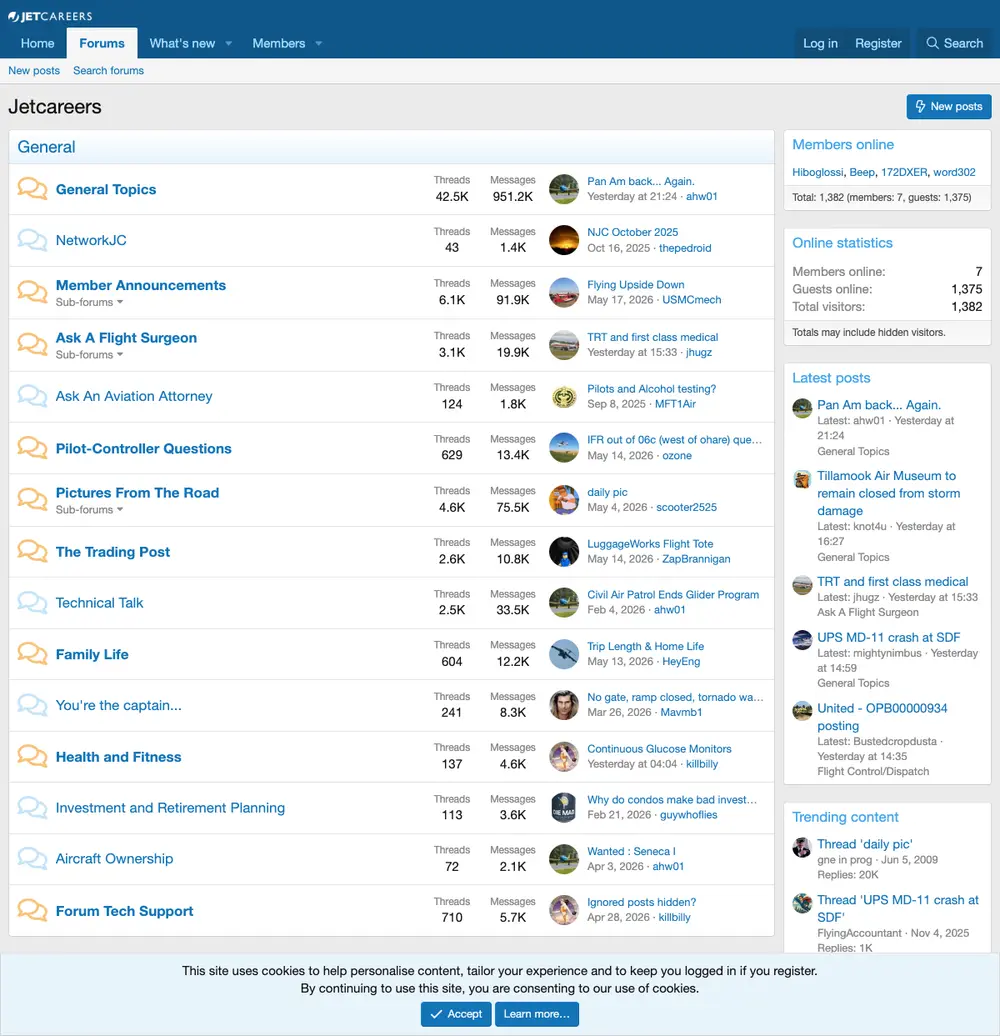Click the Forum Tech Support bubble icon
Image resolution: width=1000 pixels, height=1036 pixels.
click(32, 910)
